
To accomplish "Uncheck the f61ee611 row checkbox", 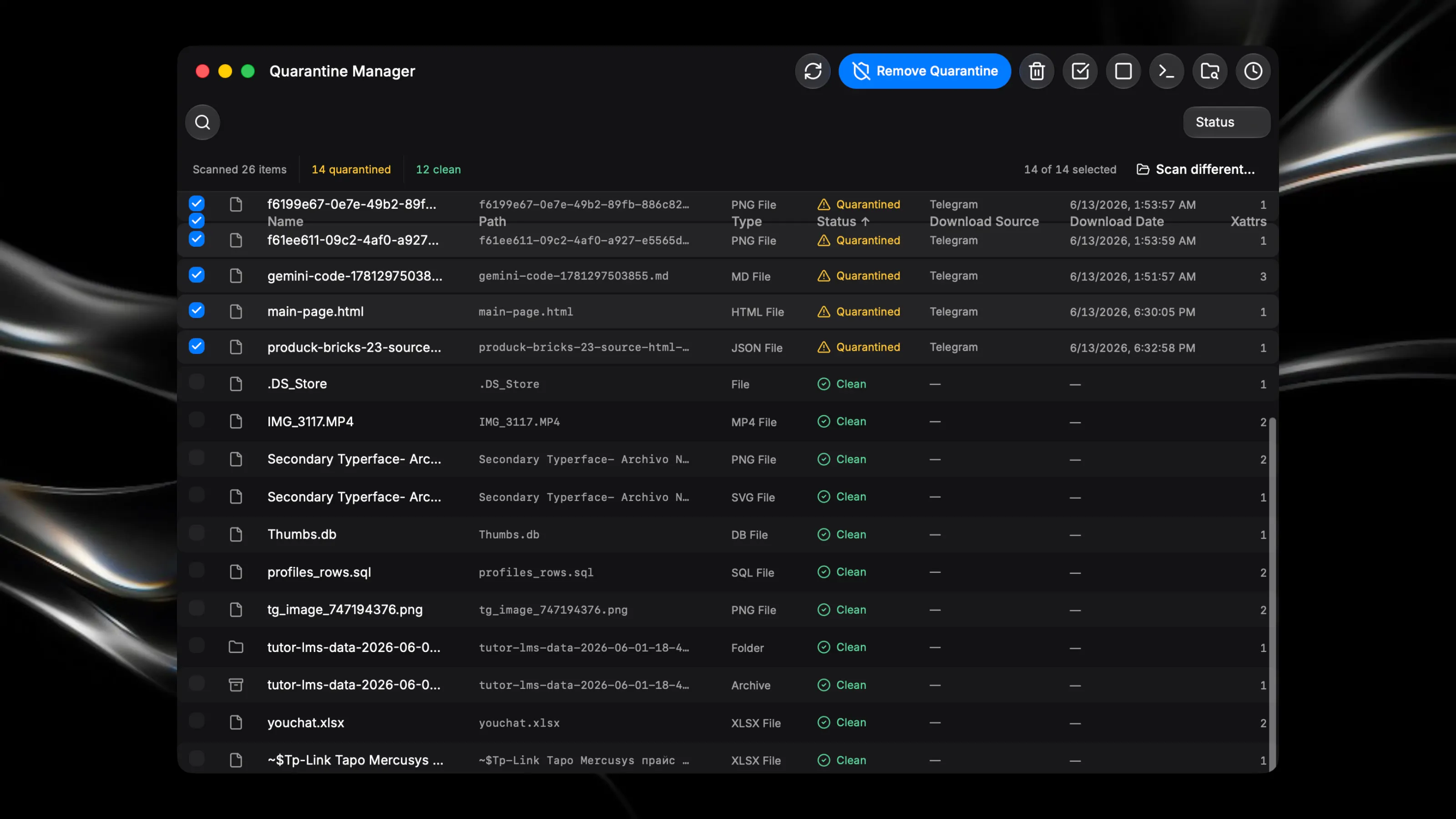I will pos(197,239).
